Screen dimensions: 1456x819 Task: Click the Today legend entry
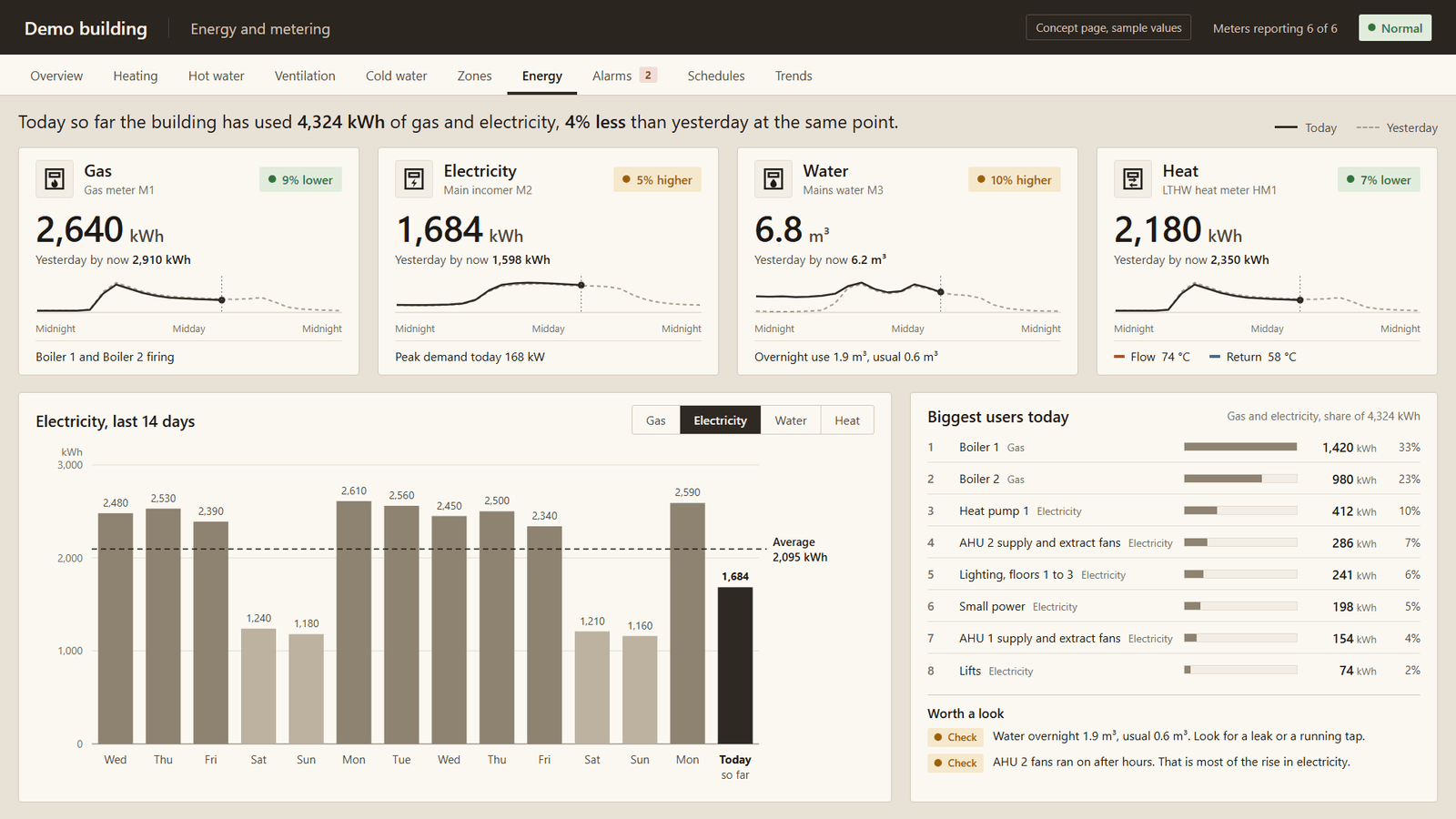pos(1306,127)
